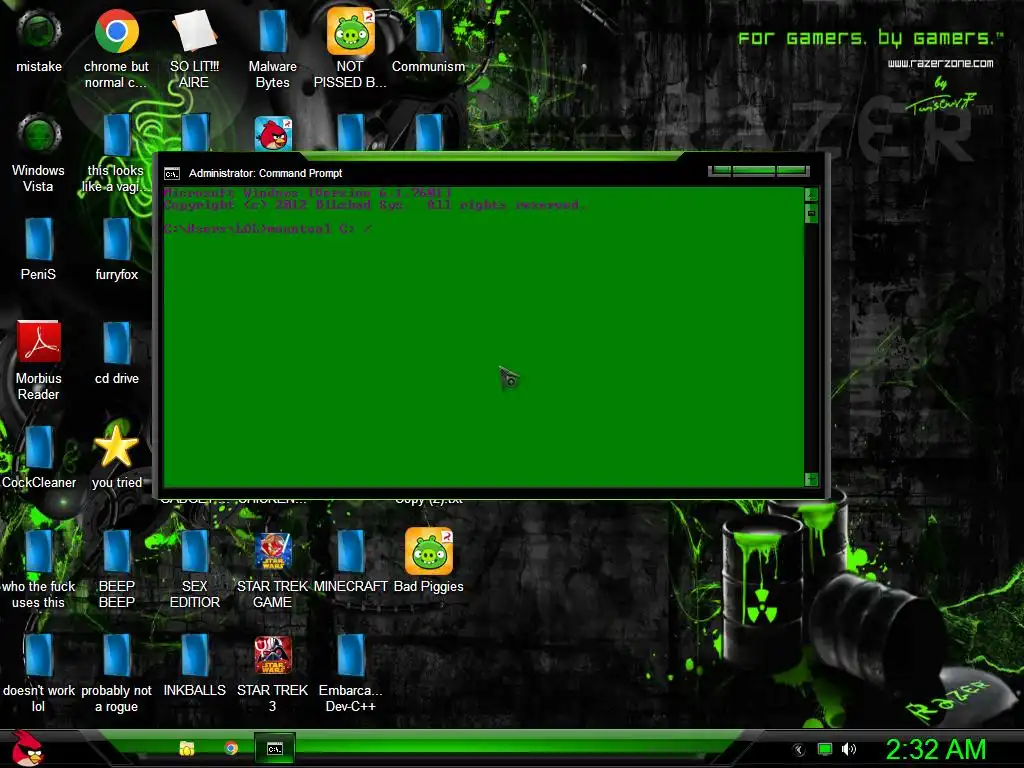This screenshot has height=768, width=1024.
Task: Launch Chrome from the taskbar
Action: [x=231, y=748]
